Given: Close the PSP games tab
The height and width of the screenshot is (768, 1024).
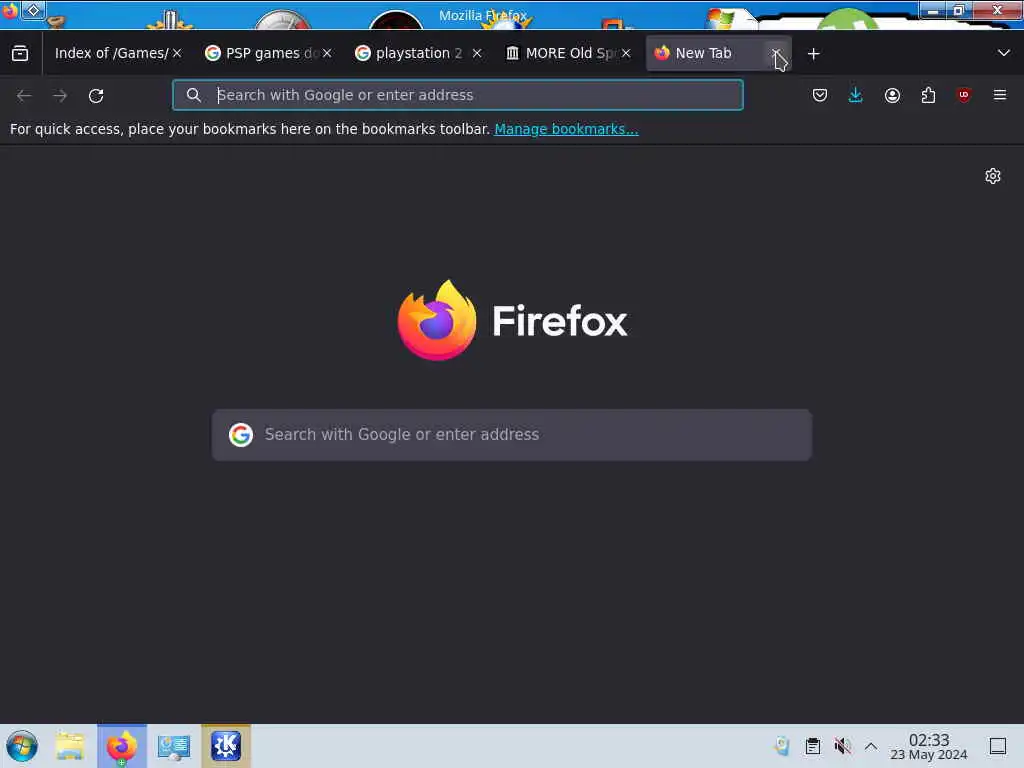Looking at the screenshot, I should click(x=327, y=54).
